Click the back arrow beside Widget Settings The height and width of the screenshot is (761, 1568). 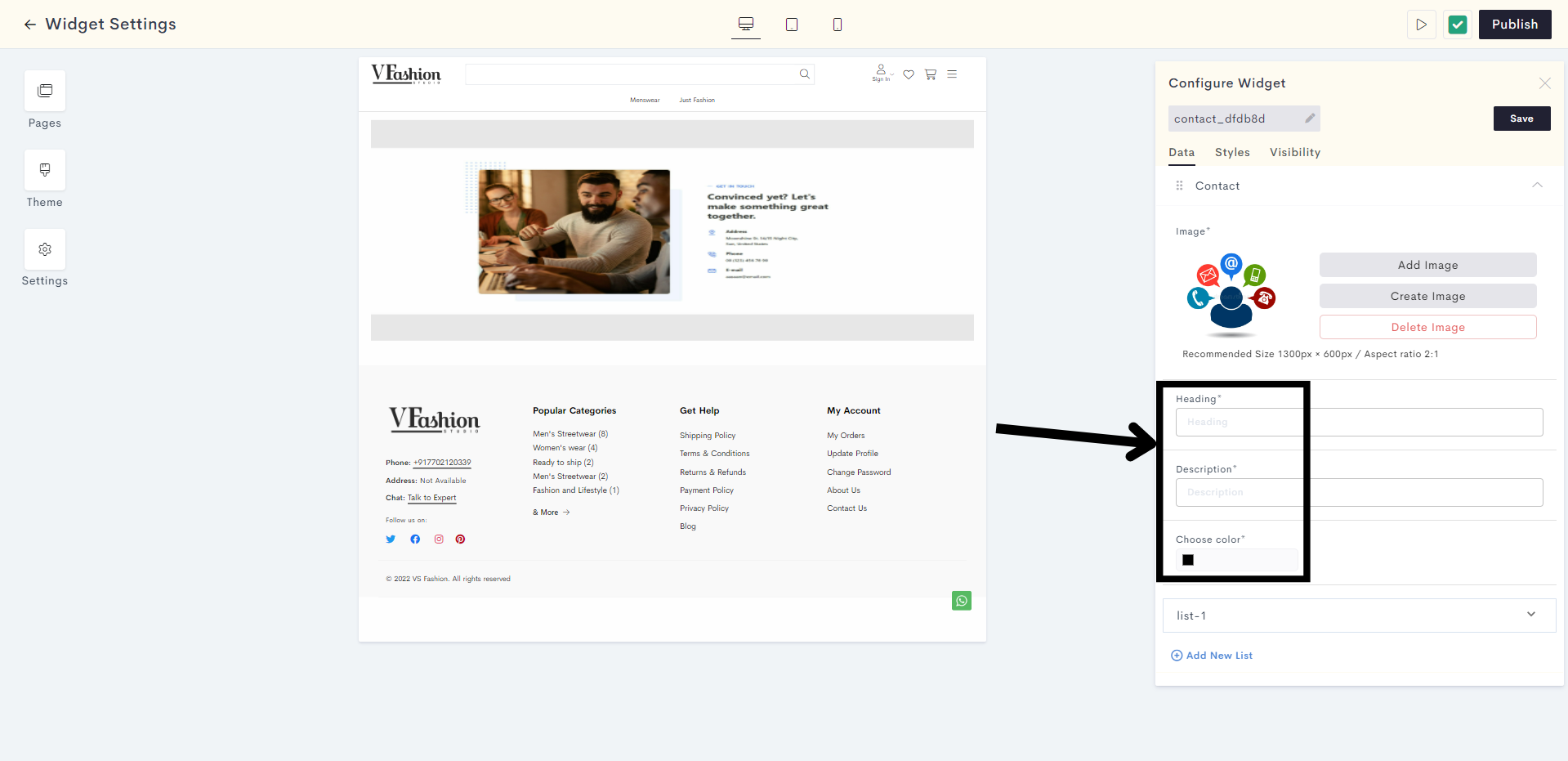30,25
